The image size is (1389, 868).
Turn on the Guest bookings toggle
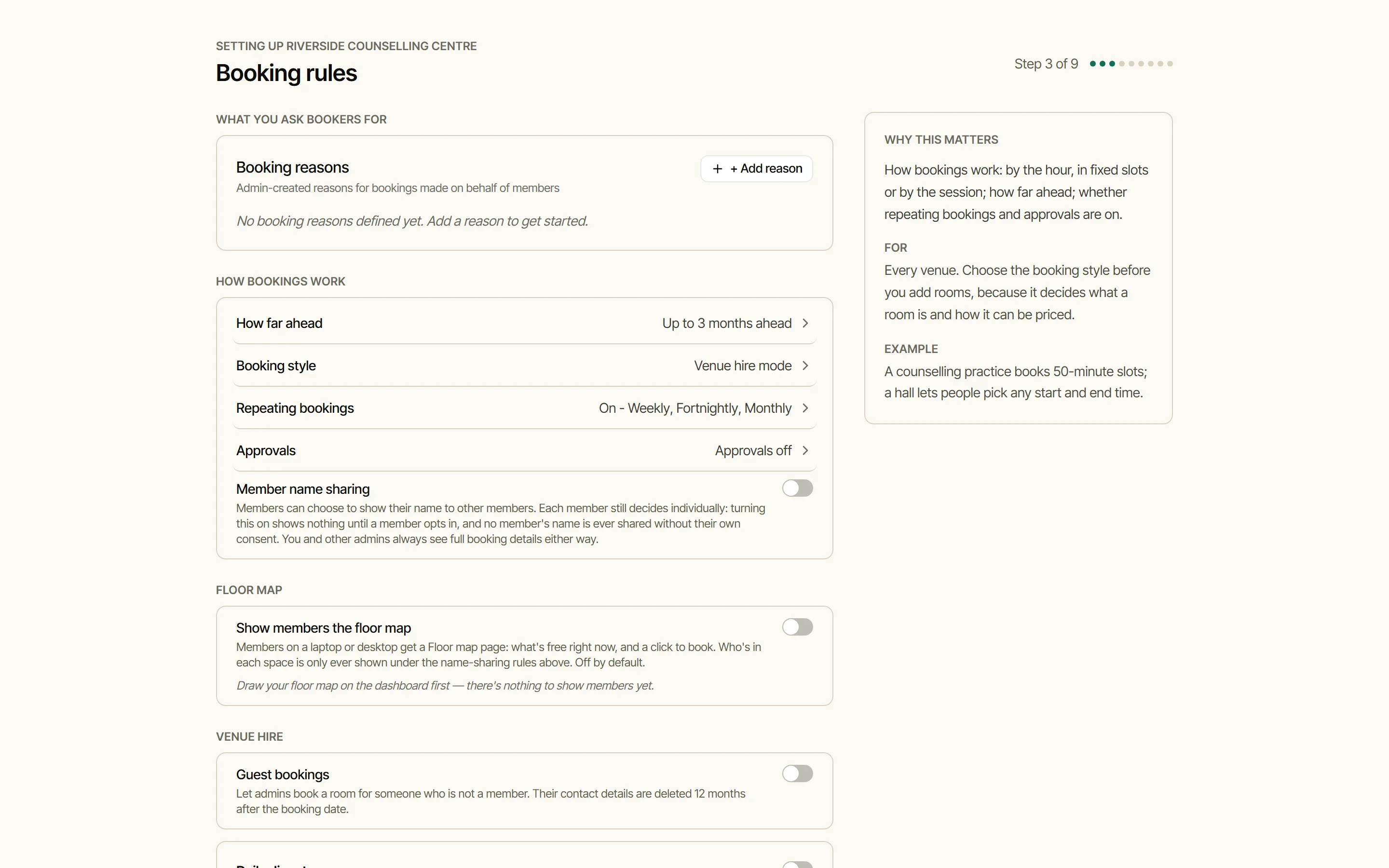[797, 773]
